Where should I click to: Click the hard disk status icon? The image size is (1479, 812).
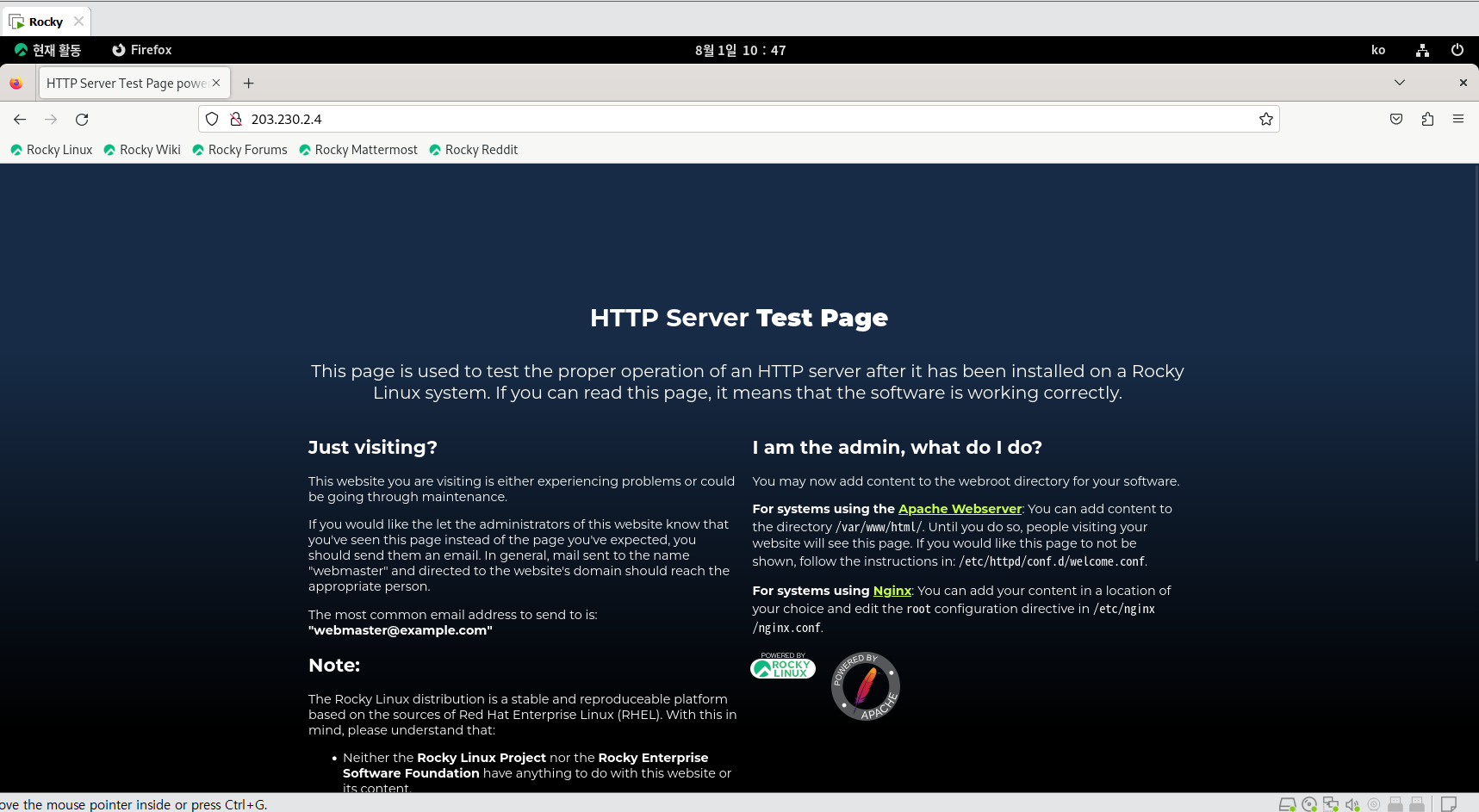tap(1287, 804)
